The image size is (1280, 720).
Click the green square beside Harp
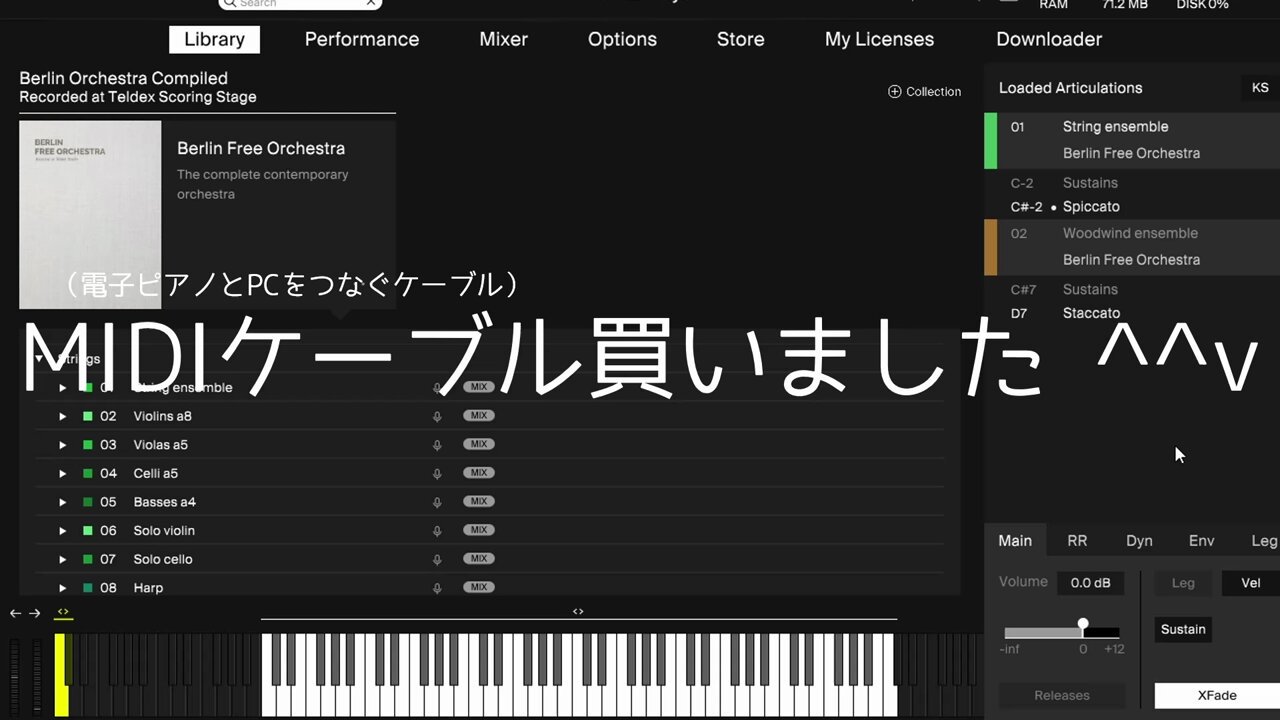[88, 588]
